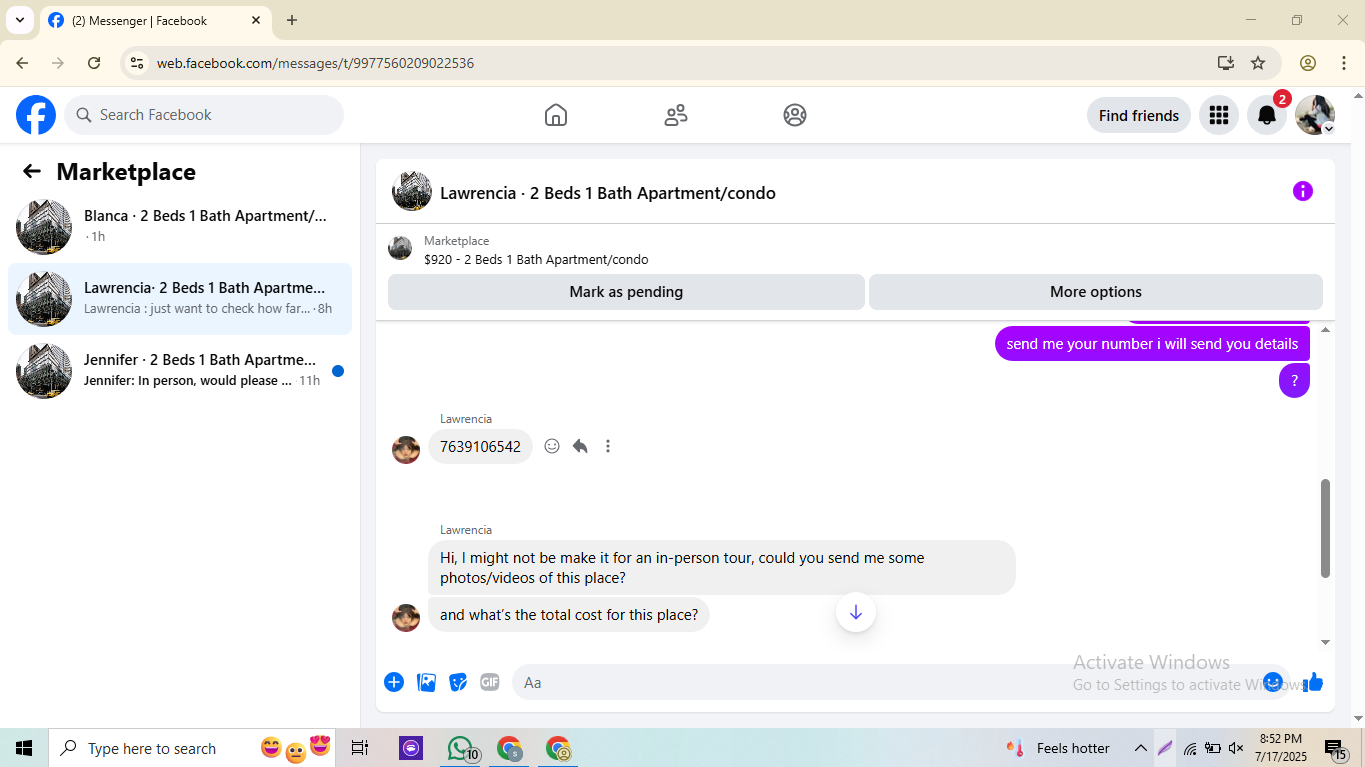Click the Marketplace back arrow

point(32,171)
